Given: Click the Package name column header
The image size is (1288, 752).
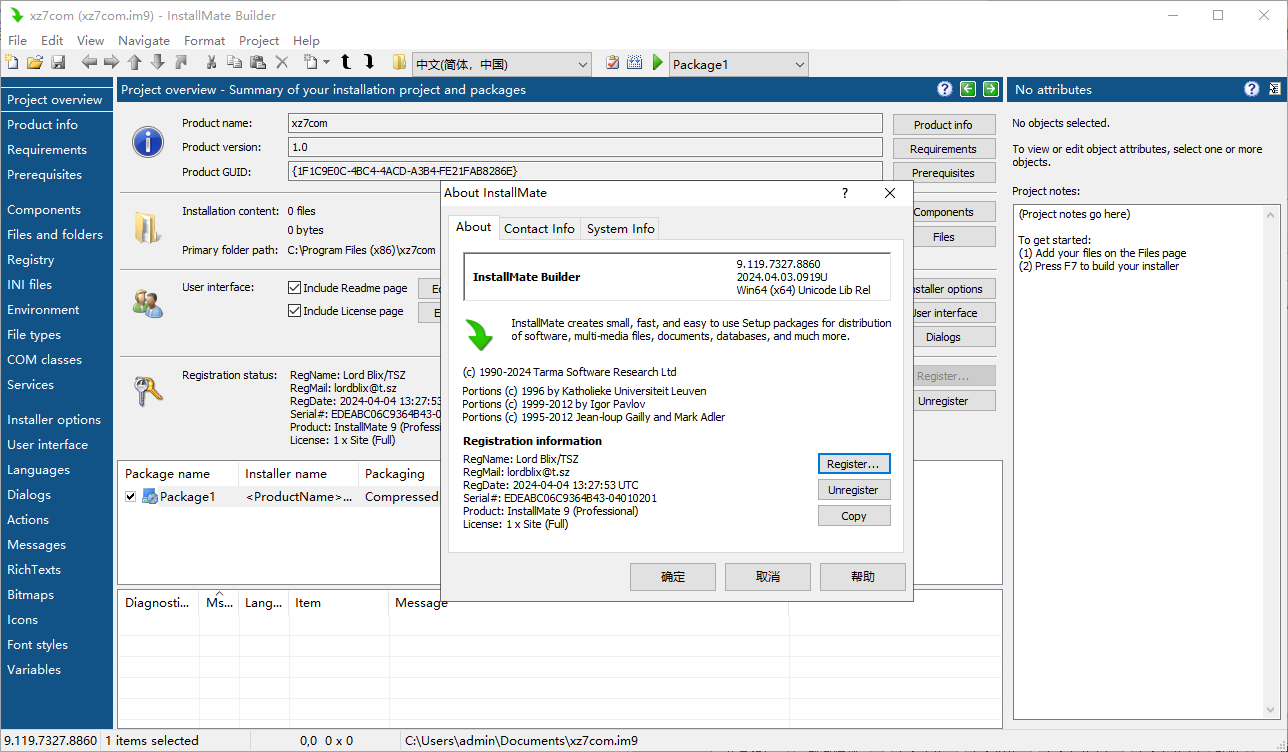Looking at the screenshot, I should click(178, 474).
